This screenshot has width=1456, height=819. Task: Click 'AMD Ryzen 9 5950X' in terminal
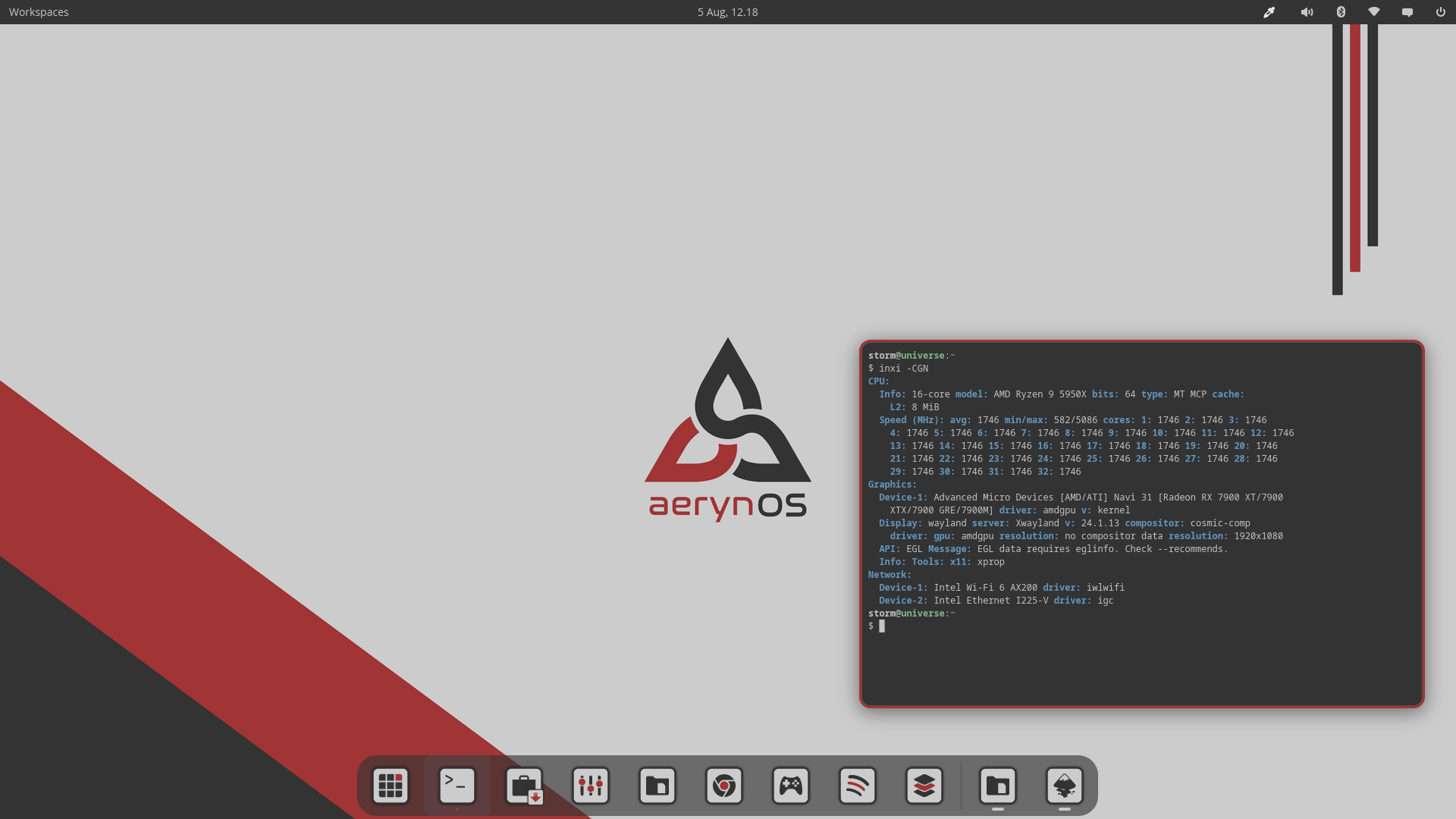point(1040,394)
